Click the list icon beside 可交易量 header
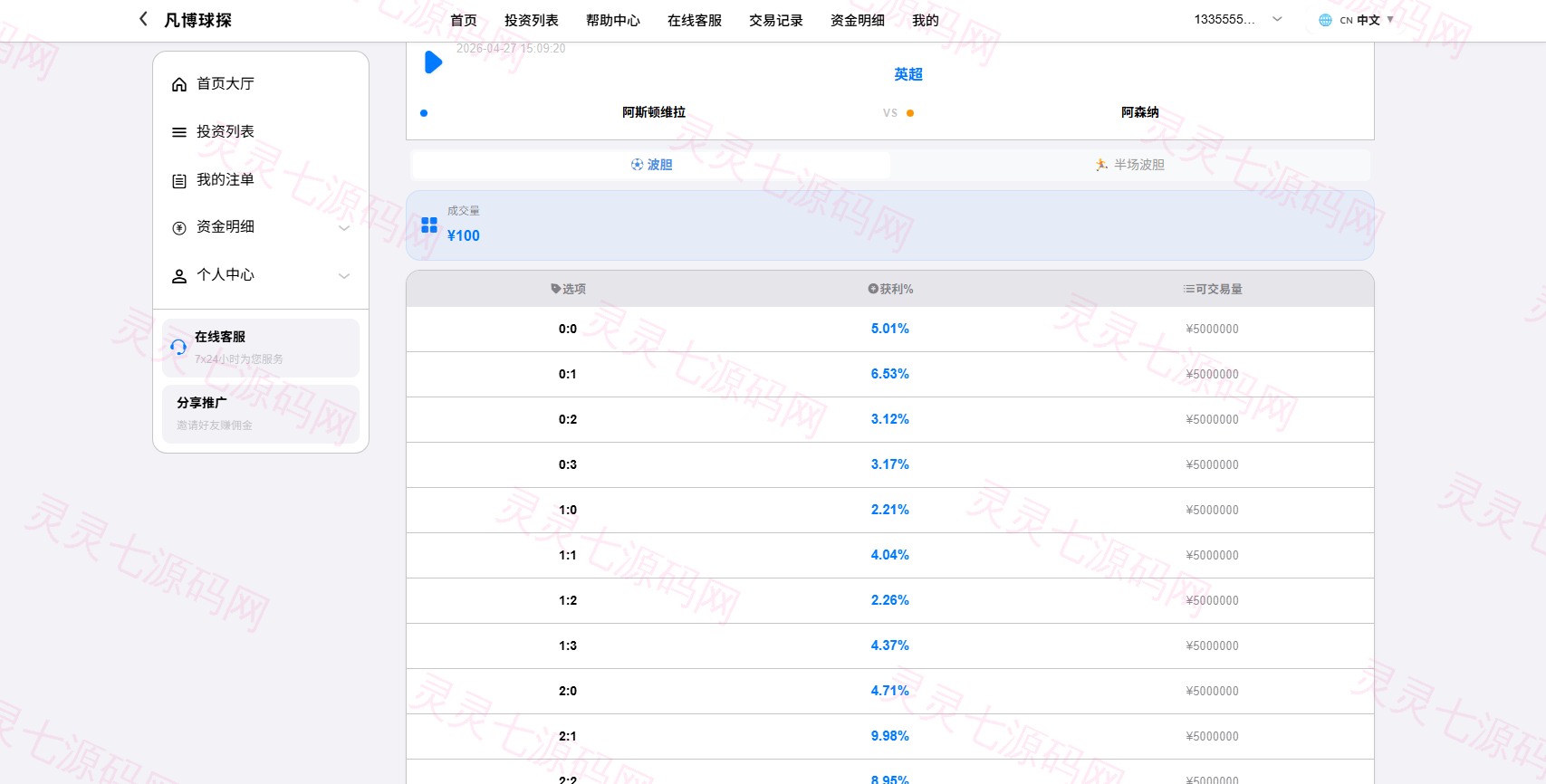This screenshot has width=1546, height=784. [x=1188, y=289]
